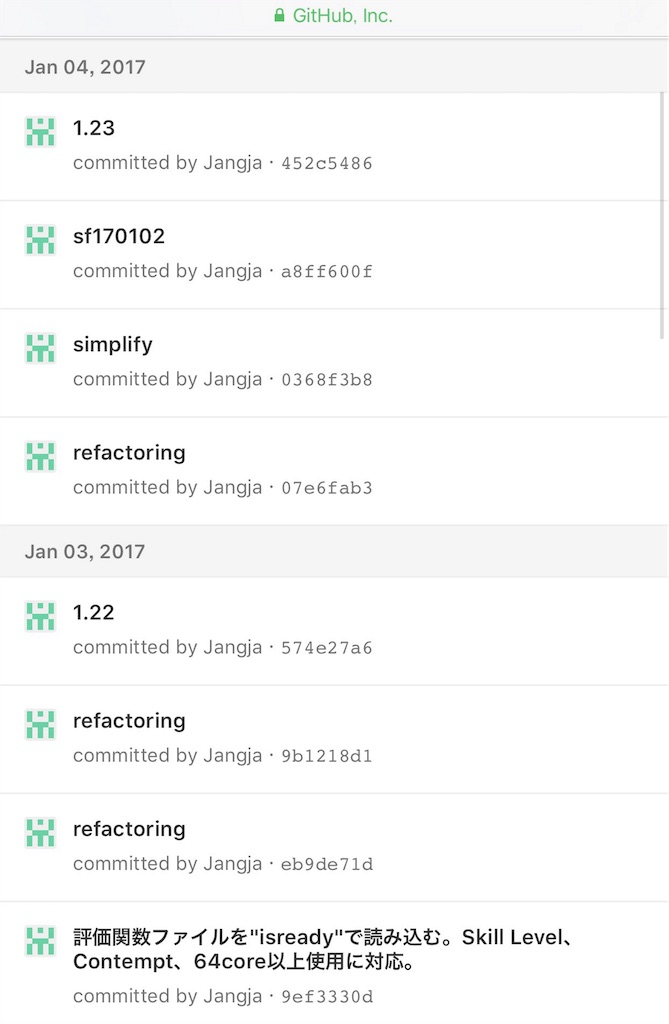Viewport: 669px width, 1024px height.
Task: Open commit hash 0368f3b8
Action: tap(327, 380)
